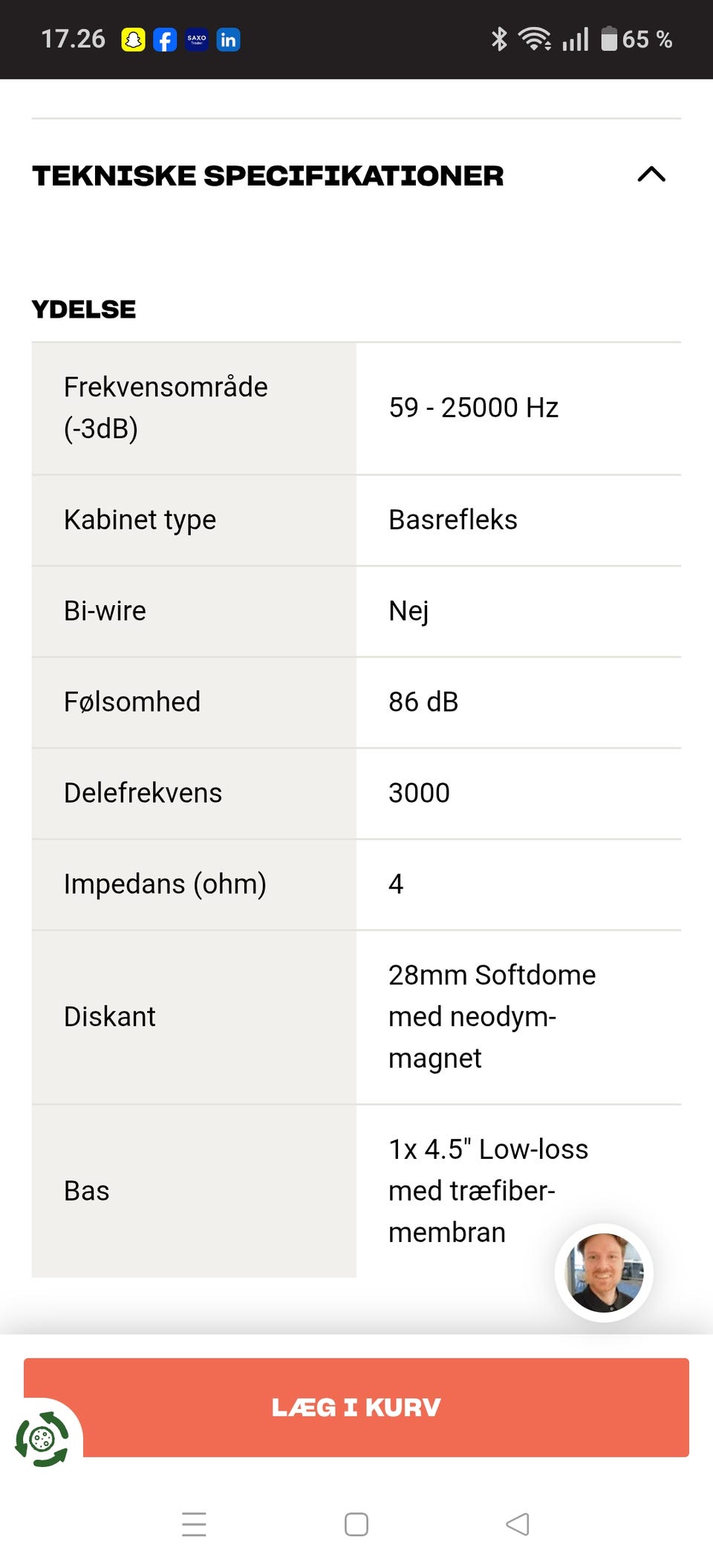Tap the Snapchat notification icon
713x1568 pixels.
pyautogui.click(x=133, y=39)
